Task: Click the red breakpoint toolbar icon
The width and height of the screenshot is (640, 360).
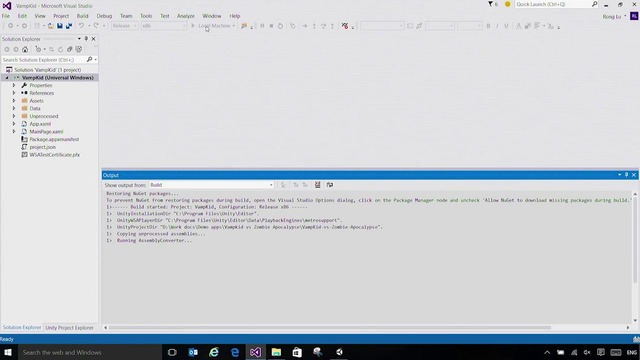Action: [x=345, y=26]
